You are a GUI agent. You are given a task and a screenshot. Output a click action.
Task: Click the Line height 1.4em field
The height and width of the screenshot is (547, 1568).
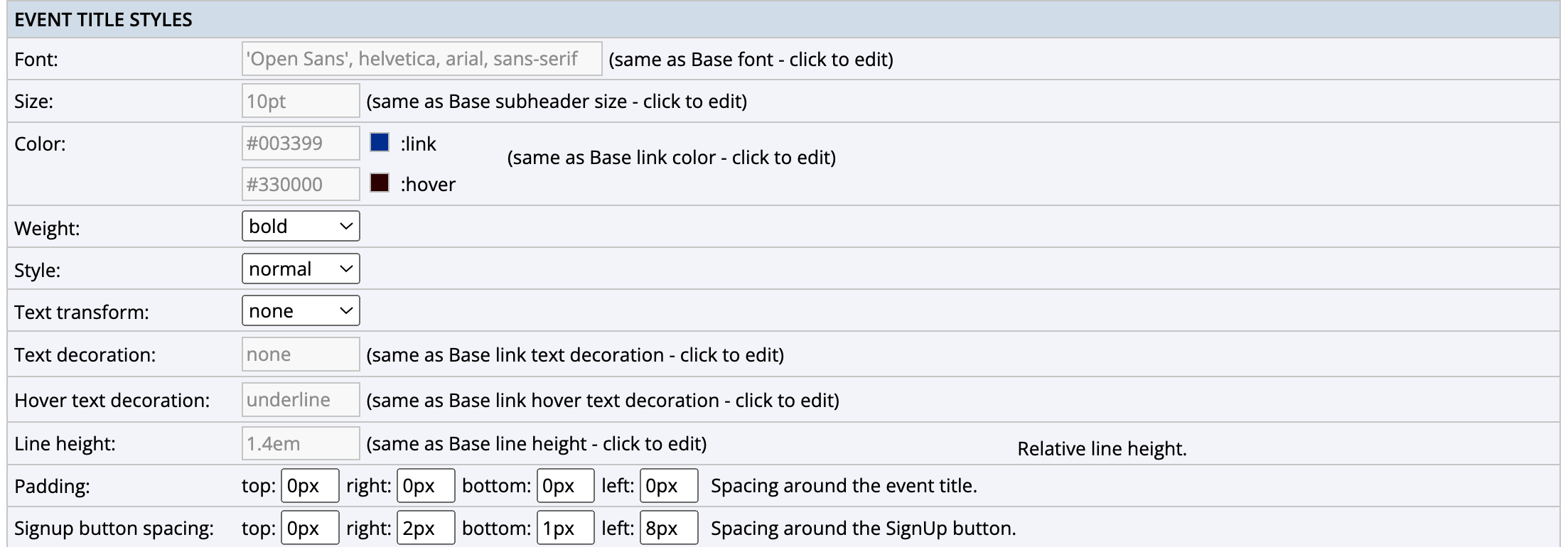click(301, 444)
